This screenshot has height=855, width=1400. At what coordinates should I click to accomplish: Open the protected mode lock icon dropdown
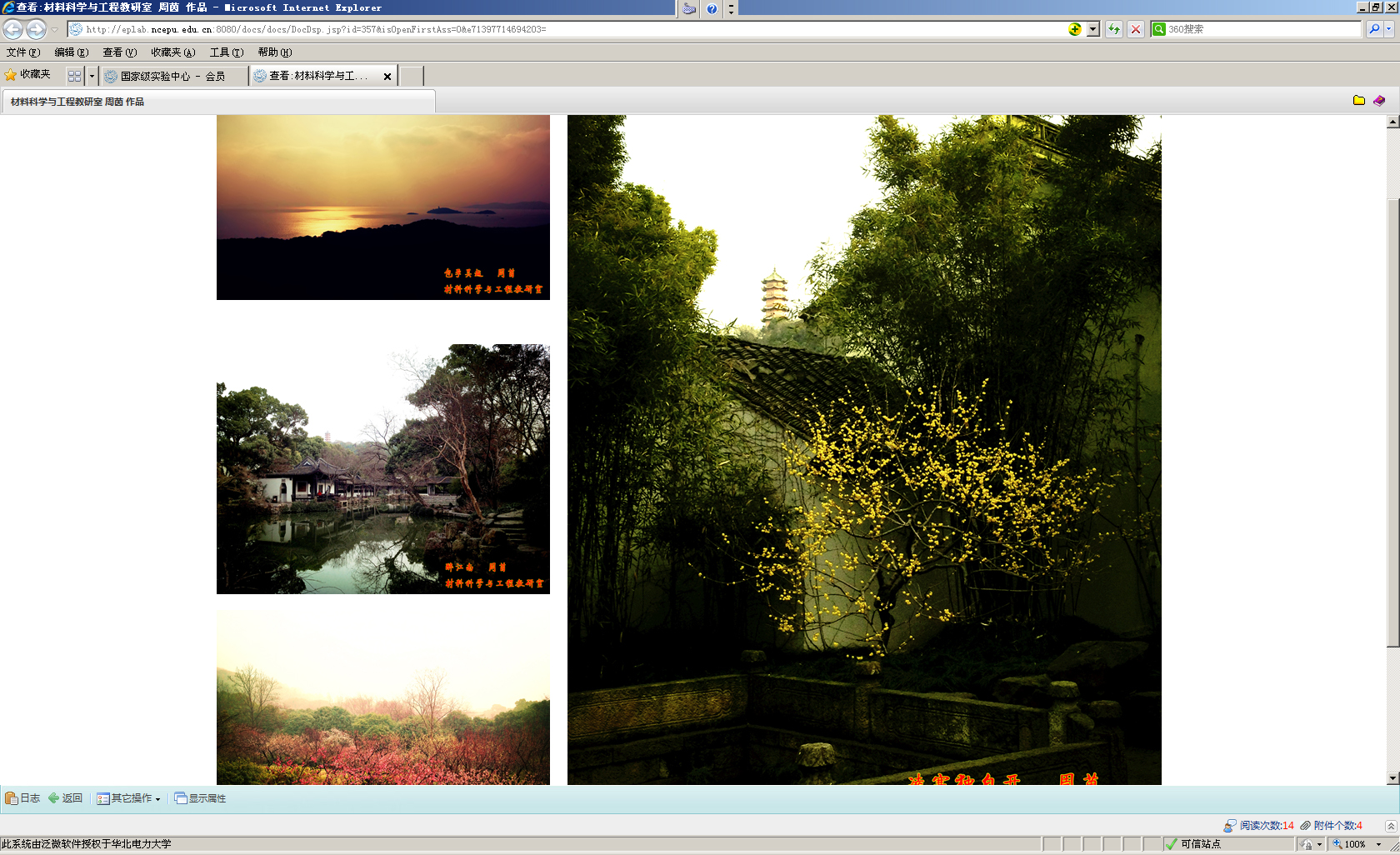(x=1312, y=844)
